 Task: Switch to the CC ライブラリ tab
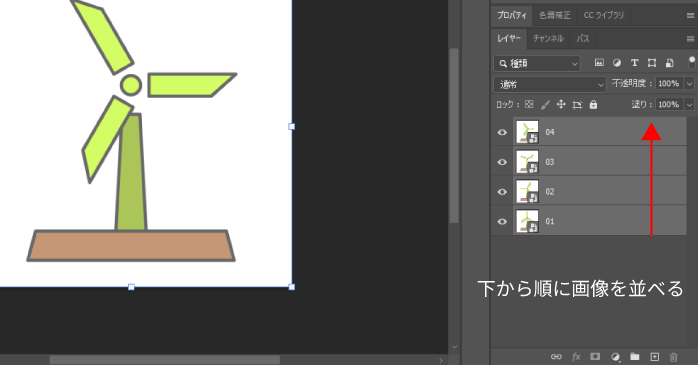coord(604,16)
